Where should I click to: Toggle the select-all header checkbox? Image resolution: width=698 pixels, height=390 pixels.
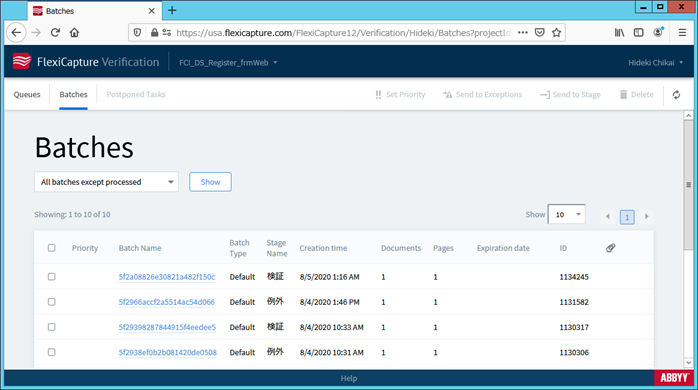pyautogui.click(x=52, y=248)
